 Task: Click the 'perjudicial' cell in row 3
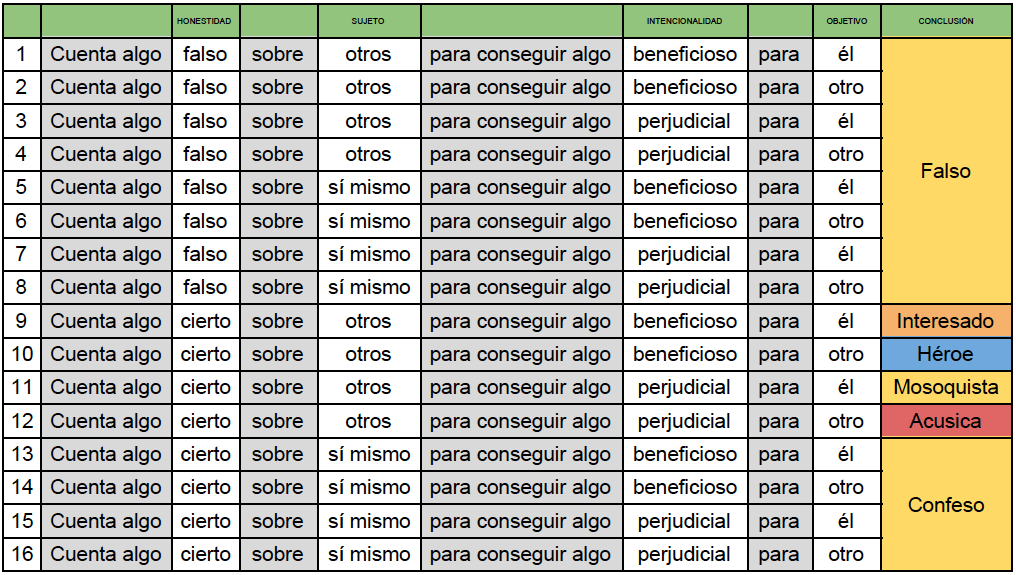point(684,121)
